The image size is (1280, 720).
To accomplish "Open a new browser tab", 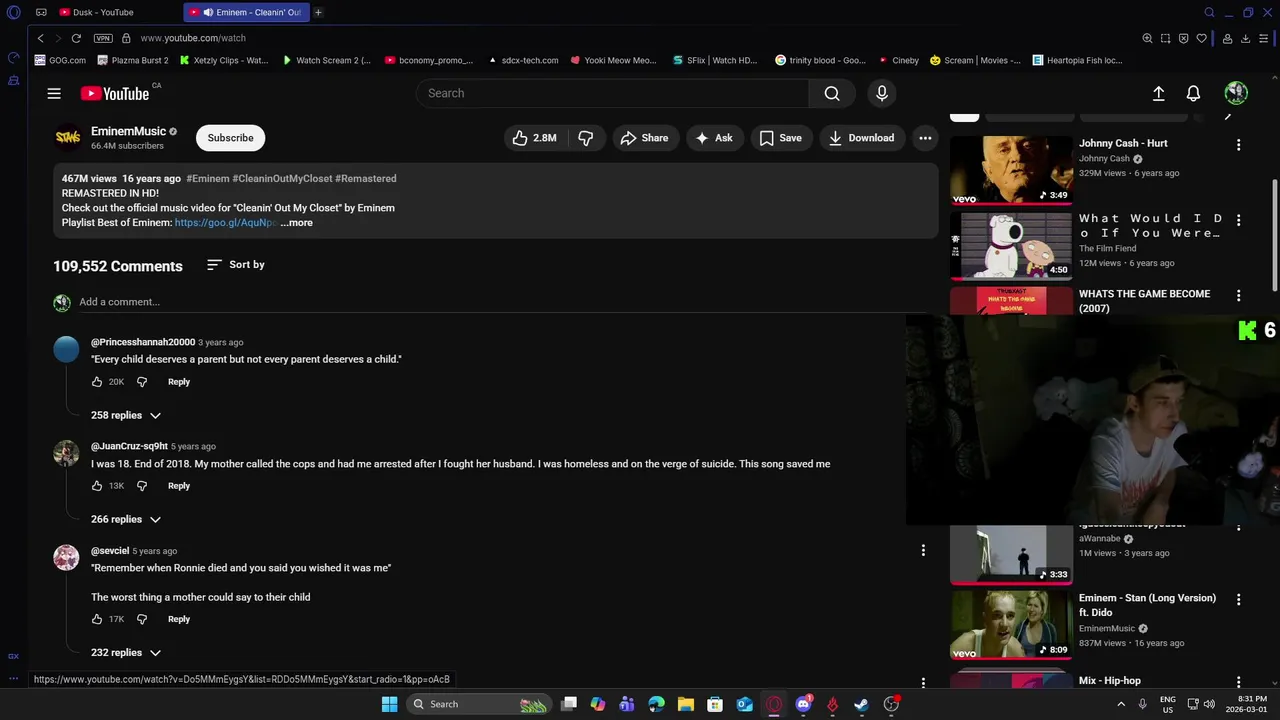I will (x=318, y=12).
